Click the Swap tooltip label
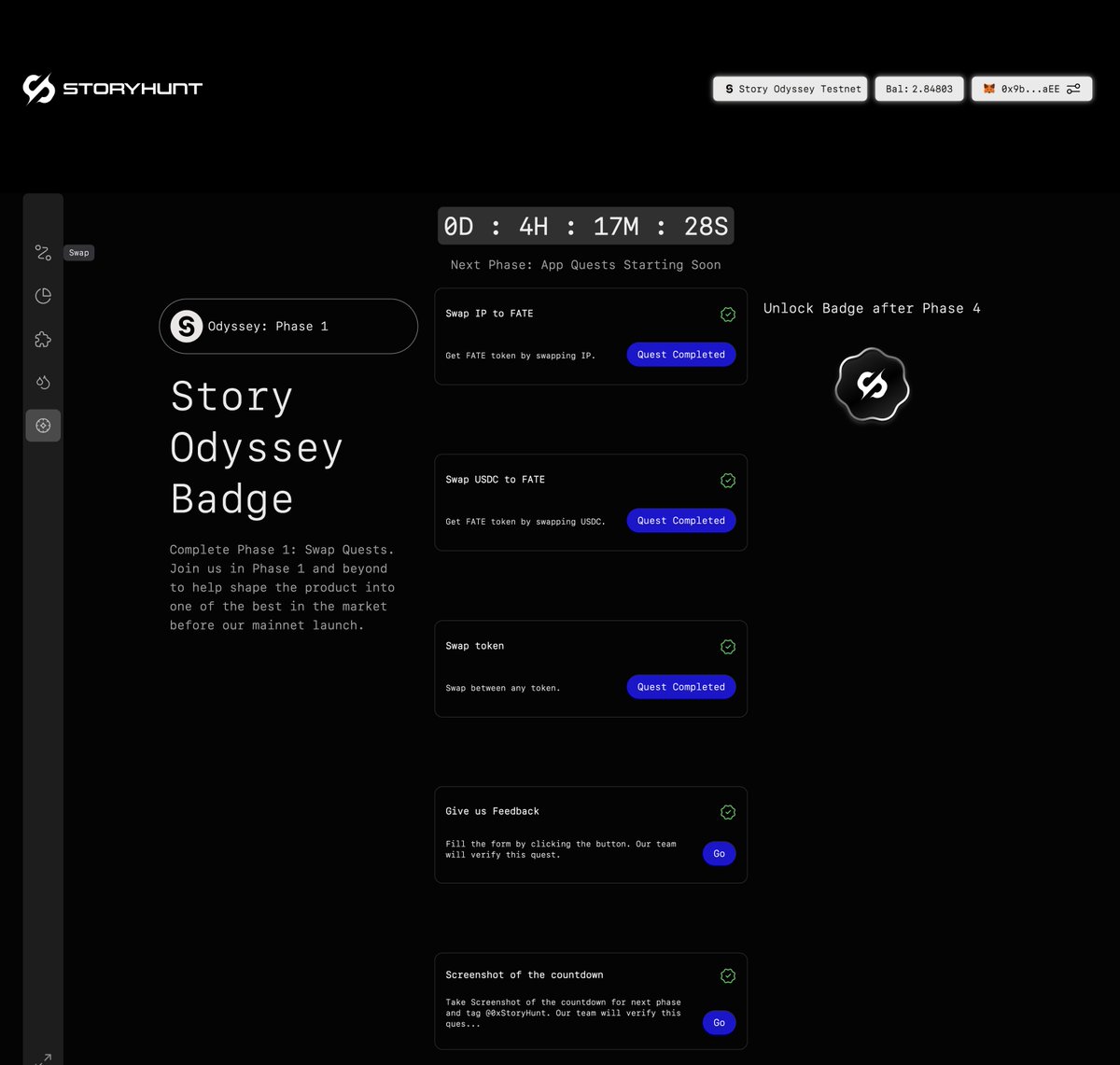1120x1065 pixels. click(79, 253)
